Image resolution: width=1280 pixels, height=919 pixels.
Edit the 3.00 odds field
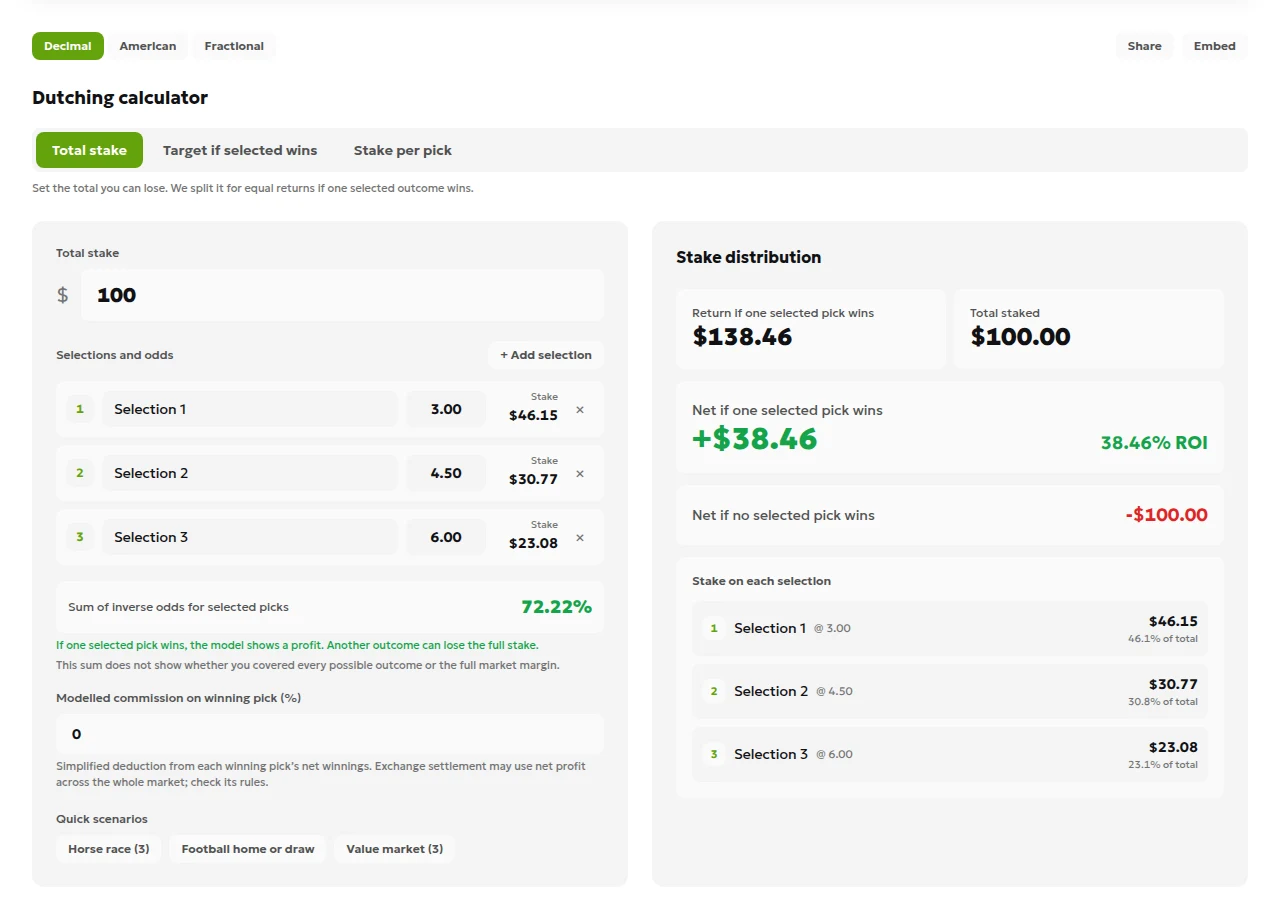(446, 409)
